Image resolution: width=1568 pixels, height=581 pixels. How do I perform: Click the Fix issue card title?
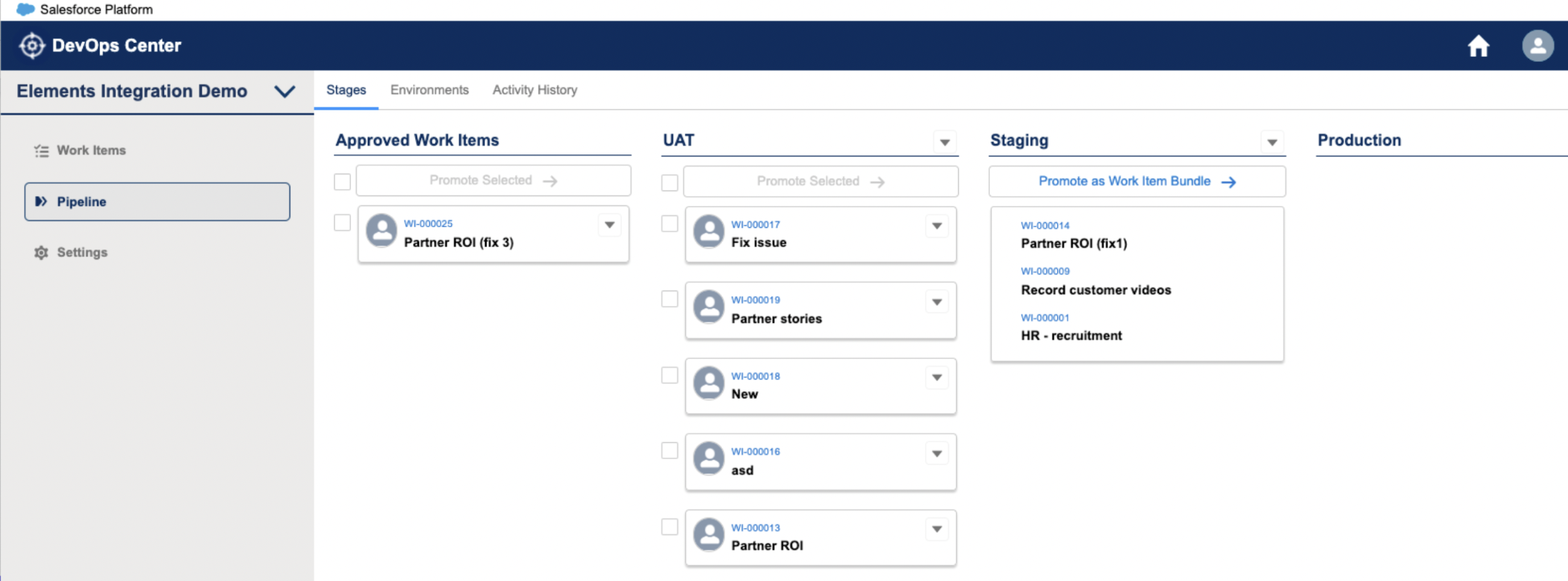pos(759,243)
